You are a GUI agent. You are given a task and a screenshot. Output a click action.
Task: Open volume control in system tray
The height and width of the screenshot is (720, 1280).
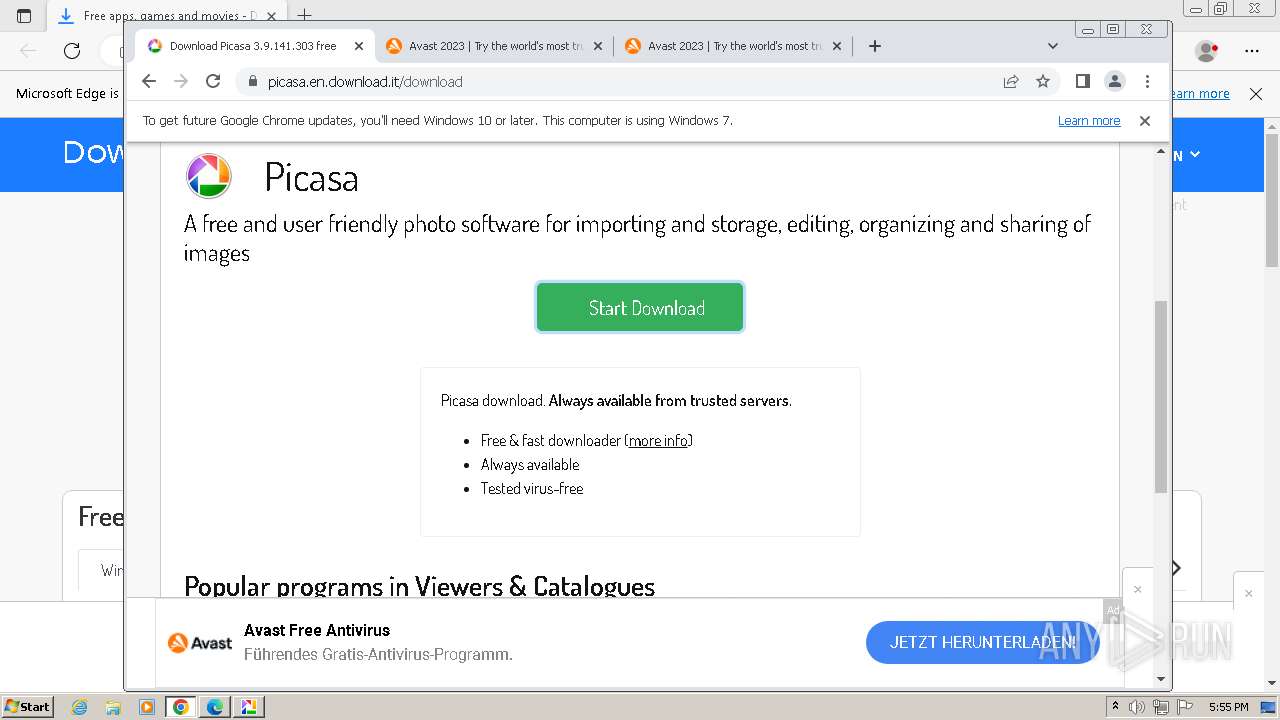(1137, 707)
